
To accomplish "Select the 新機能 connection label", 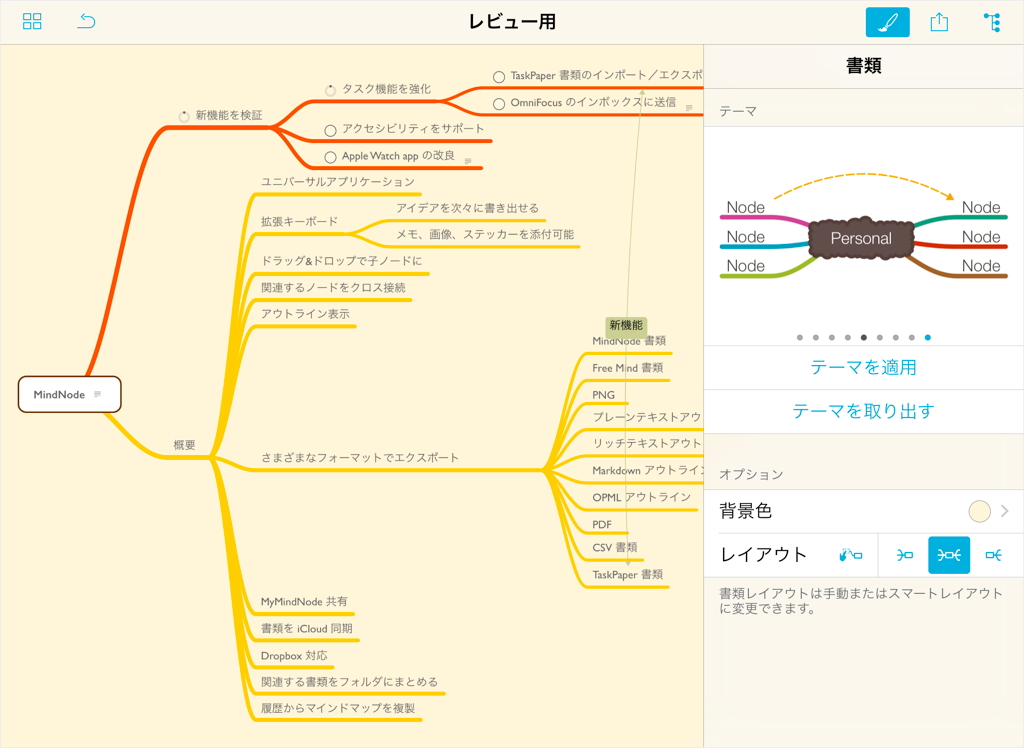I will click(x=626, y=325).
